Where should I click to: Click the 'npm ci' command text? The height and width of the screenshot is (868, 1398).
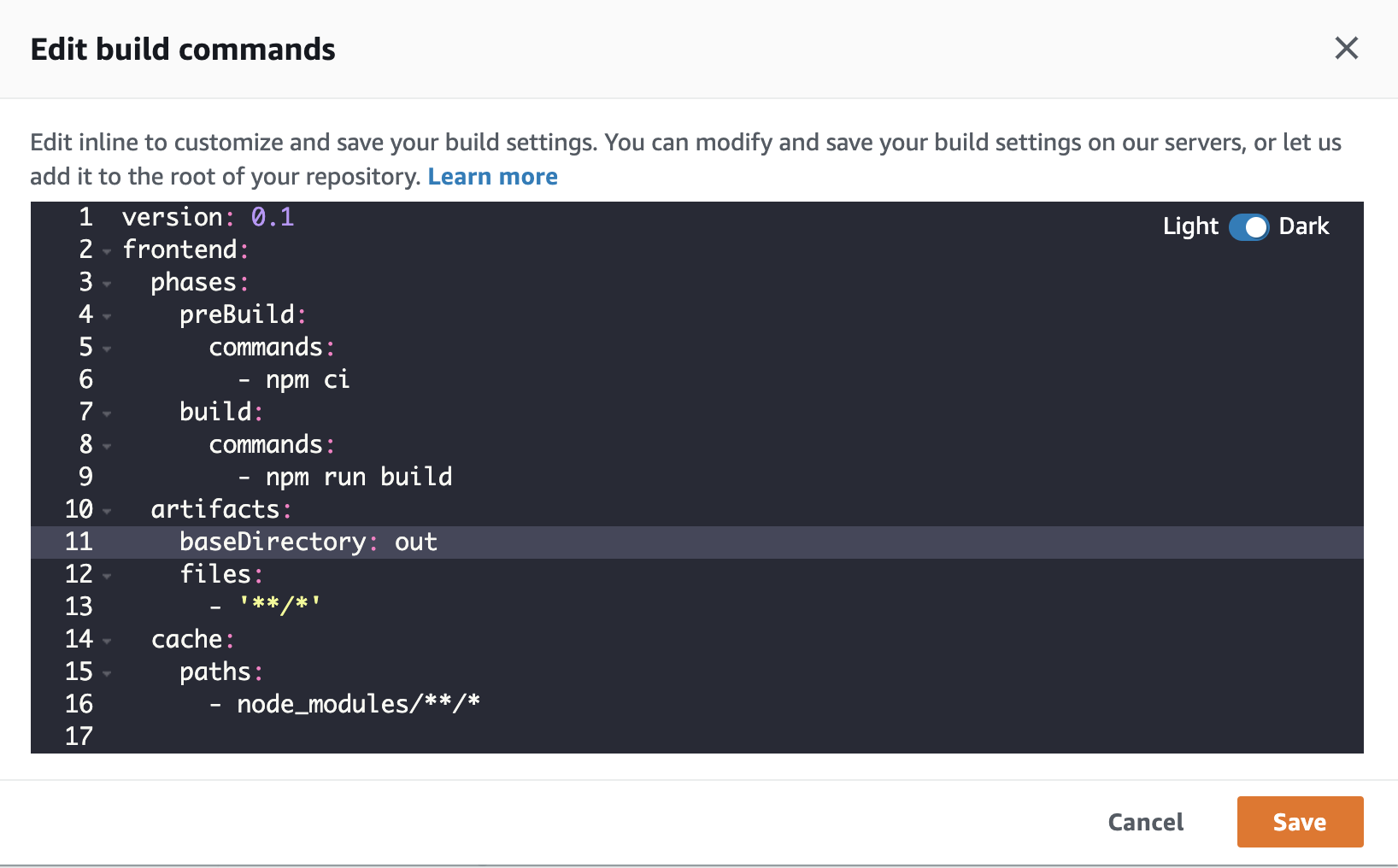click(x=308, y=379)
